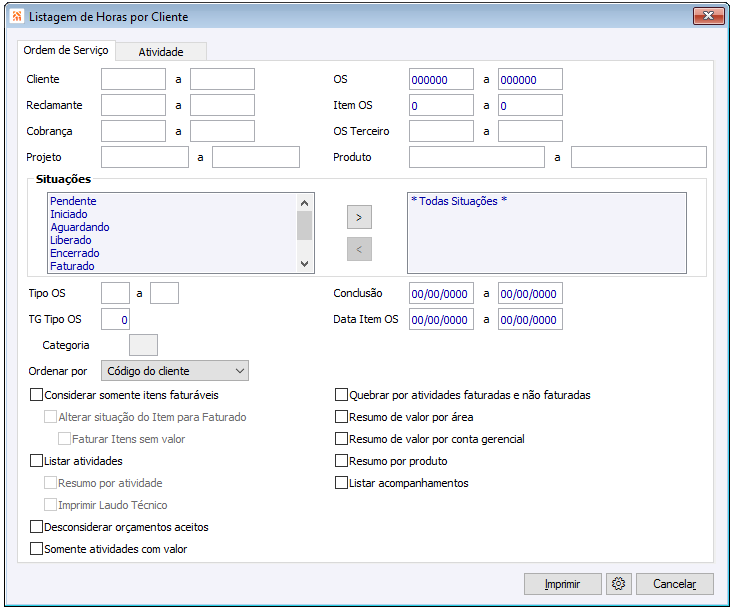Image resolution: width=735 pixels, height=613 pixels.
Task: Open the Ordenar por dropdown
Action: [175, 371]
